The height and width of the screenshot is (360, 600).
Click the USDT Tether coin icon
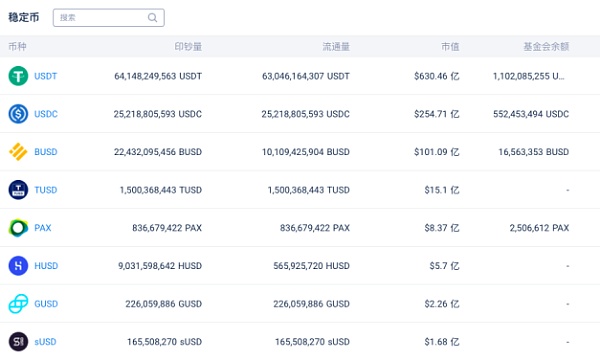pos(18,76)
